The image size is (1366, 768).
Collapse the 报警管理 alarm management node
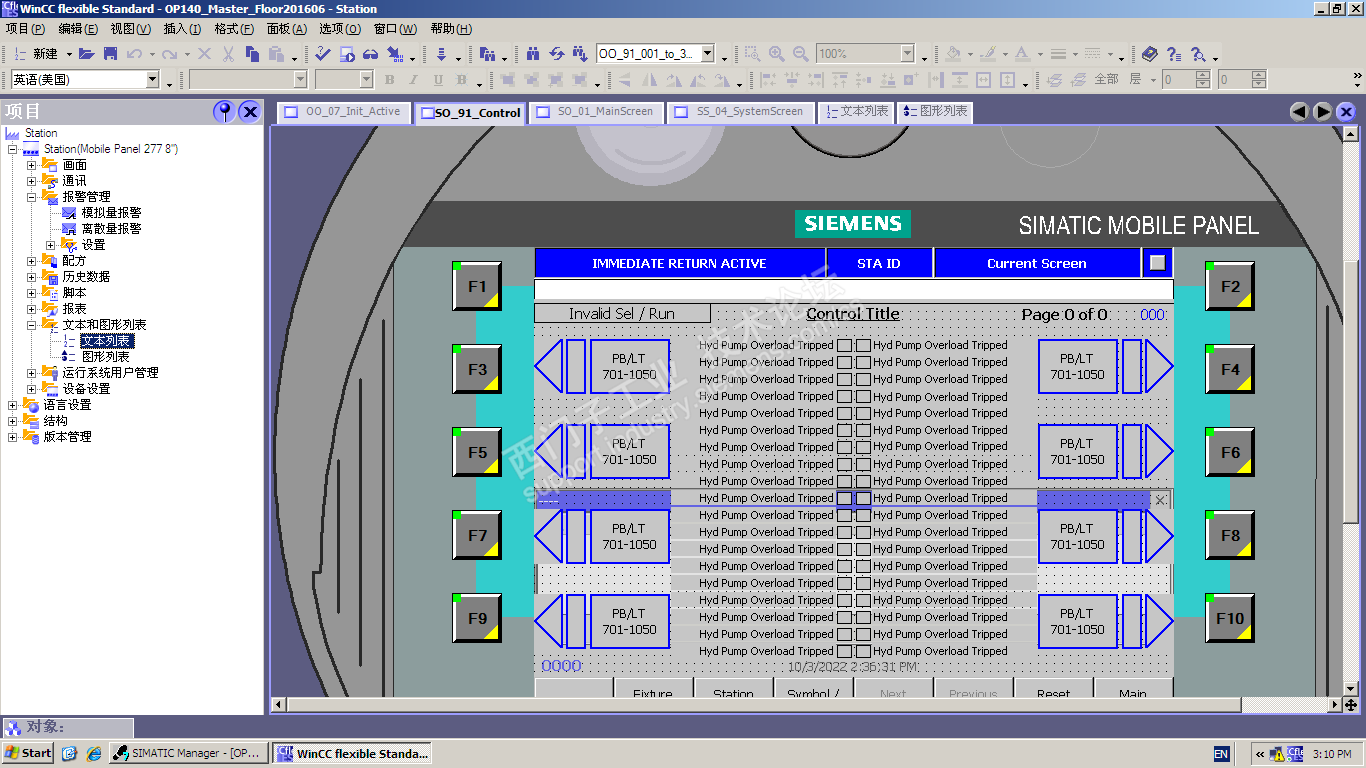point(32,197)
